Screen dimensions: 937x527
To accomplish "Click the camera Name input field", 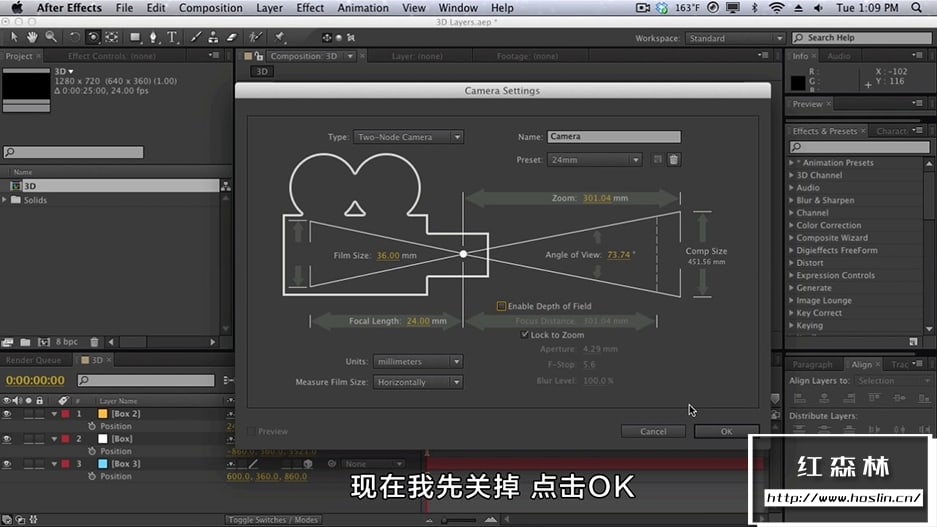I will point(614,137).
